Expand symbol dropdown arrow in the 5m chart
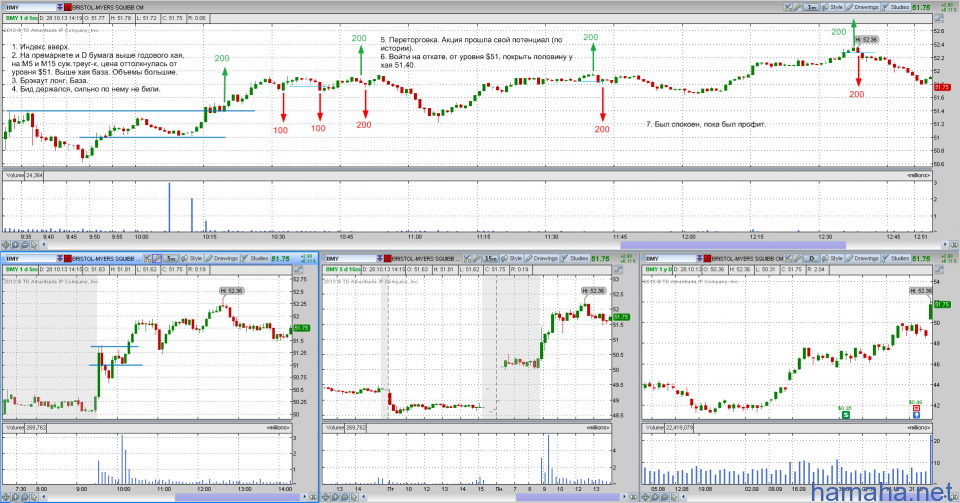The height and width of the screenshot is (503, 960). pos(59,259)
